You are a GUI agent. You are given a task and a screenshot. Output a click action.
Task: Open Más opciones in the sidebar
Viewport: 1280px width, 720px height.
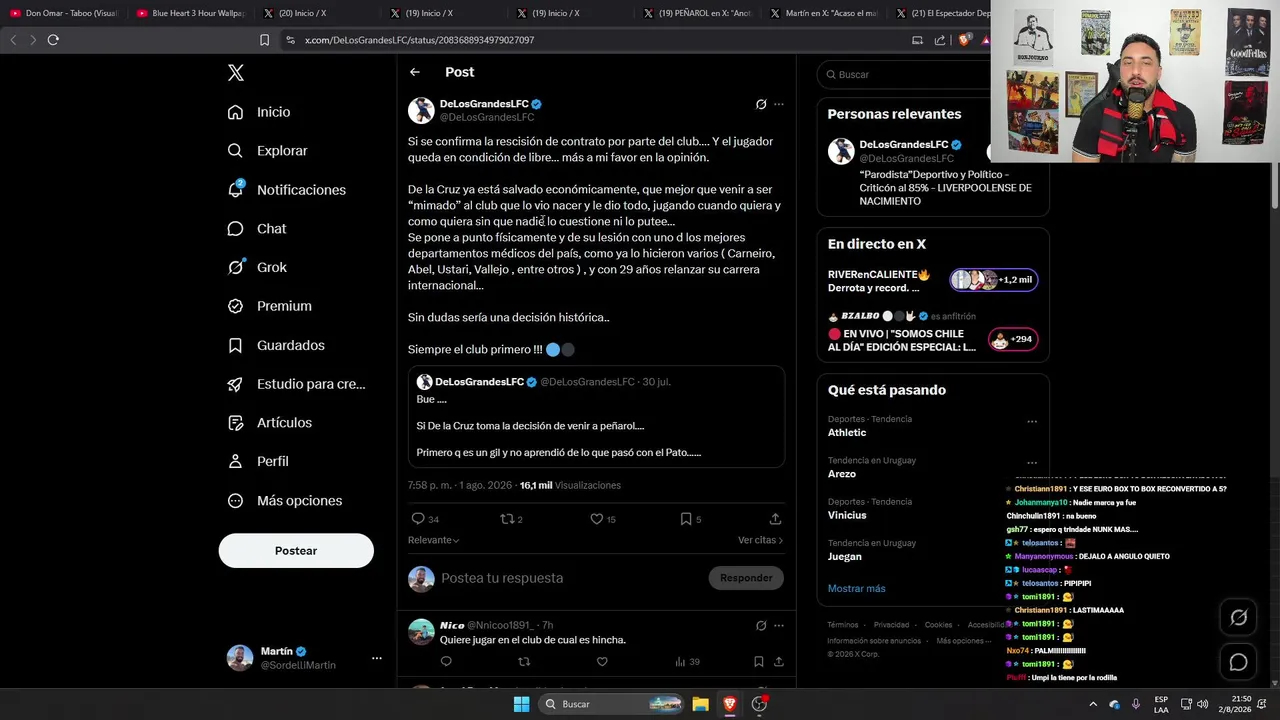pos(284,501)
